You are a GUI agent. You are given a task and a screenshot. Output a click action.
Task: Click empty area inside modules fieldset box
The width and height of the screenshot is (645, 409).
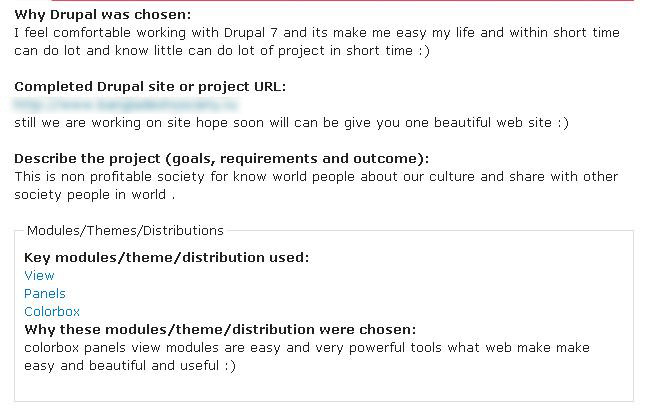[411, 385]
